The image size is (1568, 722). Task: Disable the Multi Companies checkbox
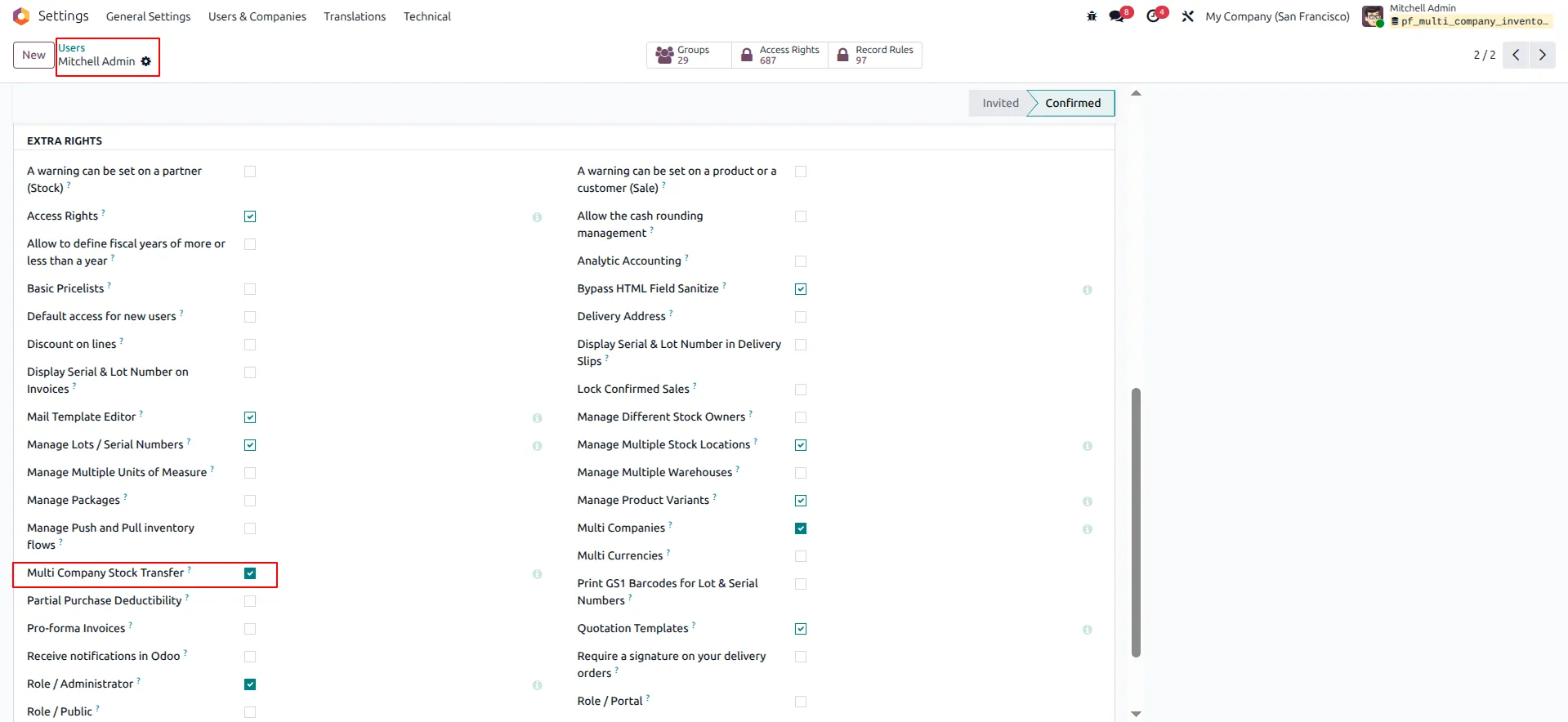click(x=801, y=528)
